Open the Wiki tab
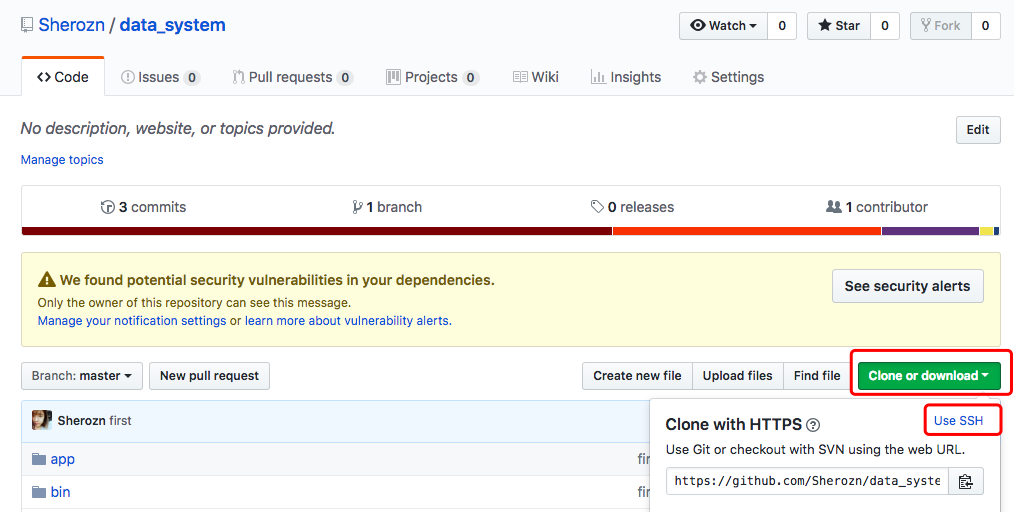Viewport: 1014px width, 512px height. point(535,77)
